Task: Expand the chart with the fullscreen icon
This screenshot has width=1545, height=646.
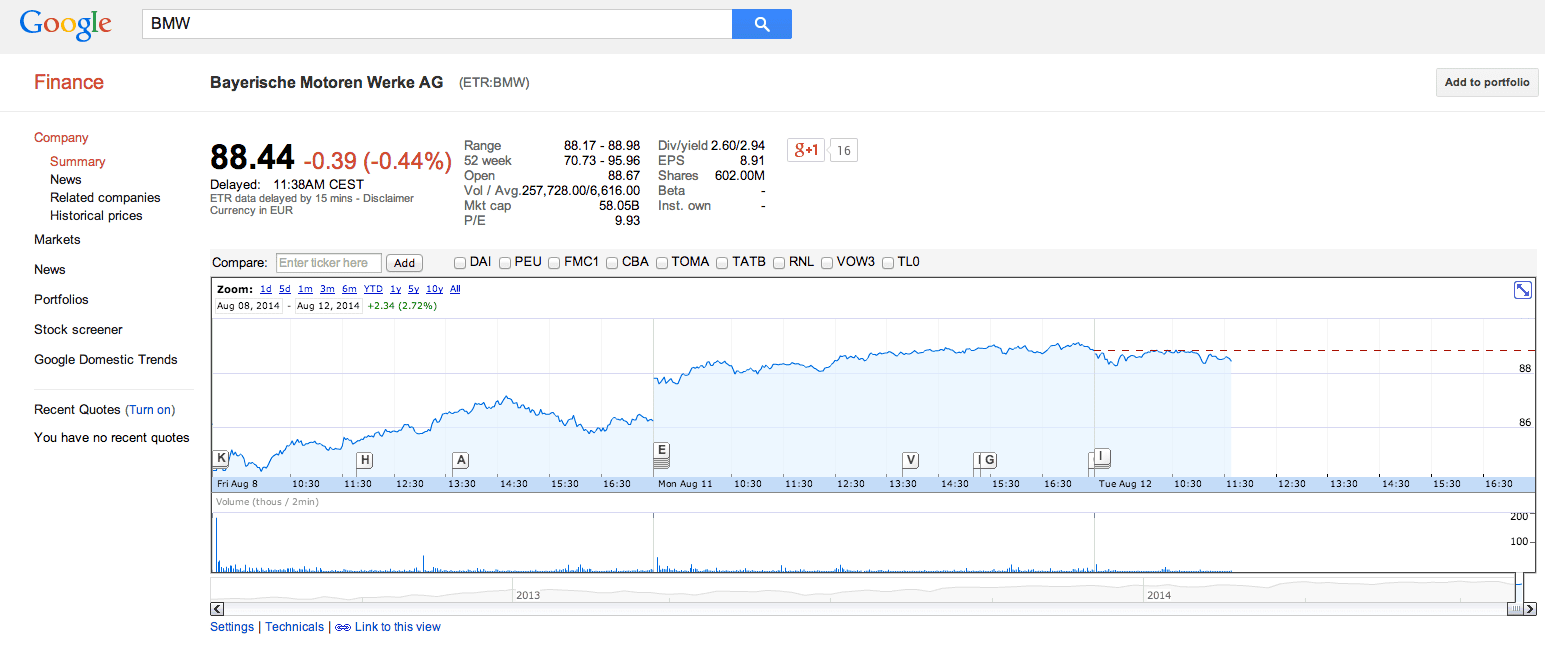Action: tap(1523, 290)
